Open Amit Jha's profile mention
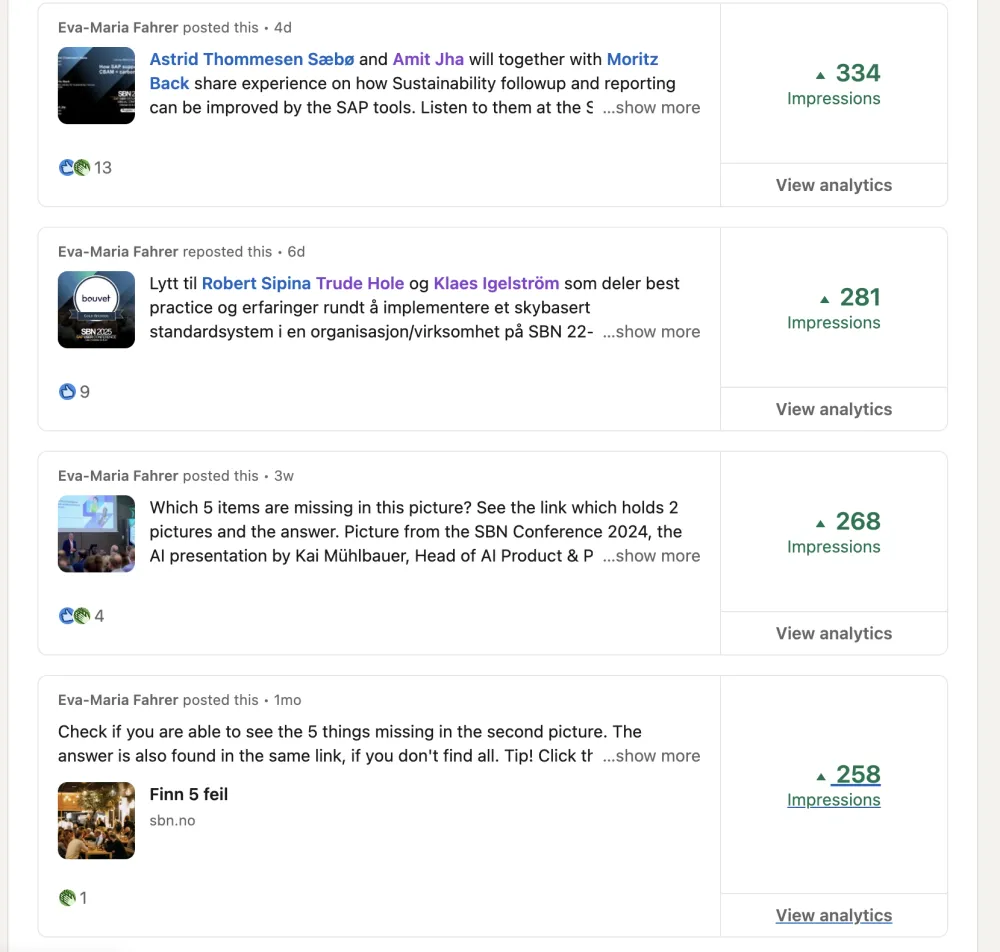 428,60
